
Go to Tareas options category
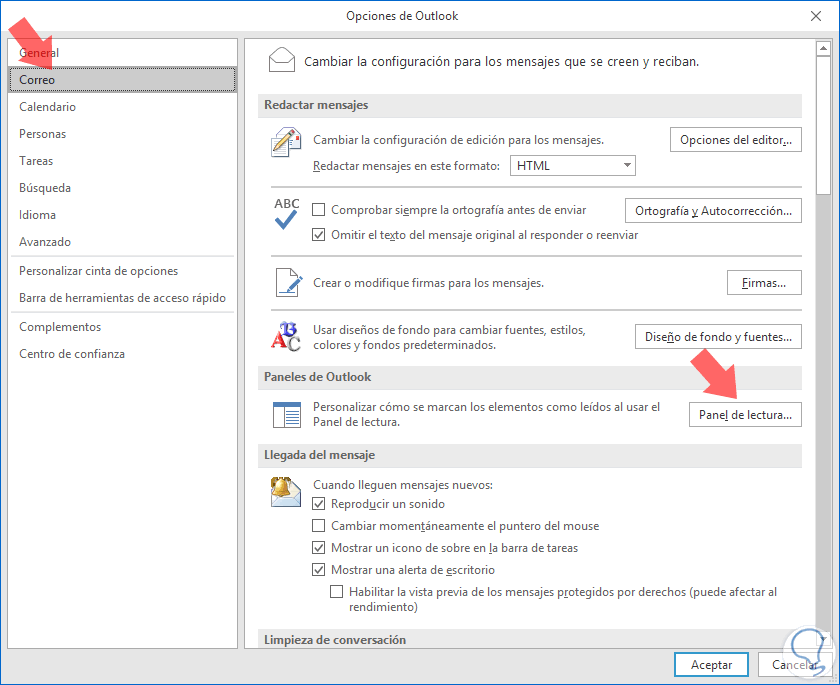[122, 161]
